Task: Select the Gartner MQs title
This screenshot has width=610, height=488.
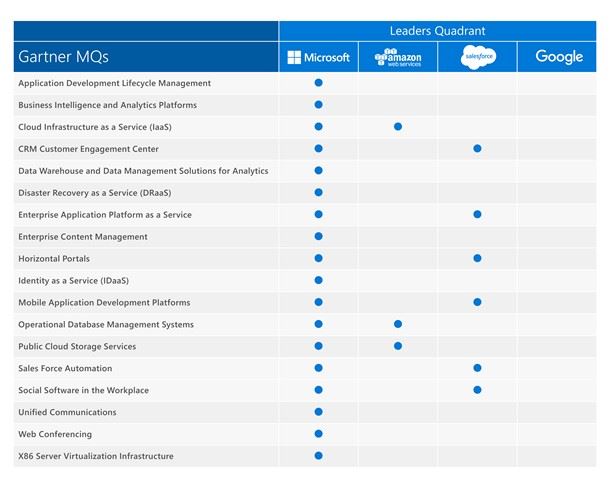Action: 63,57
